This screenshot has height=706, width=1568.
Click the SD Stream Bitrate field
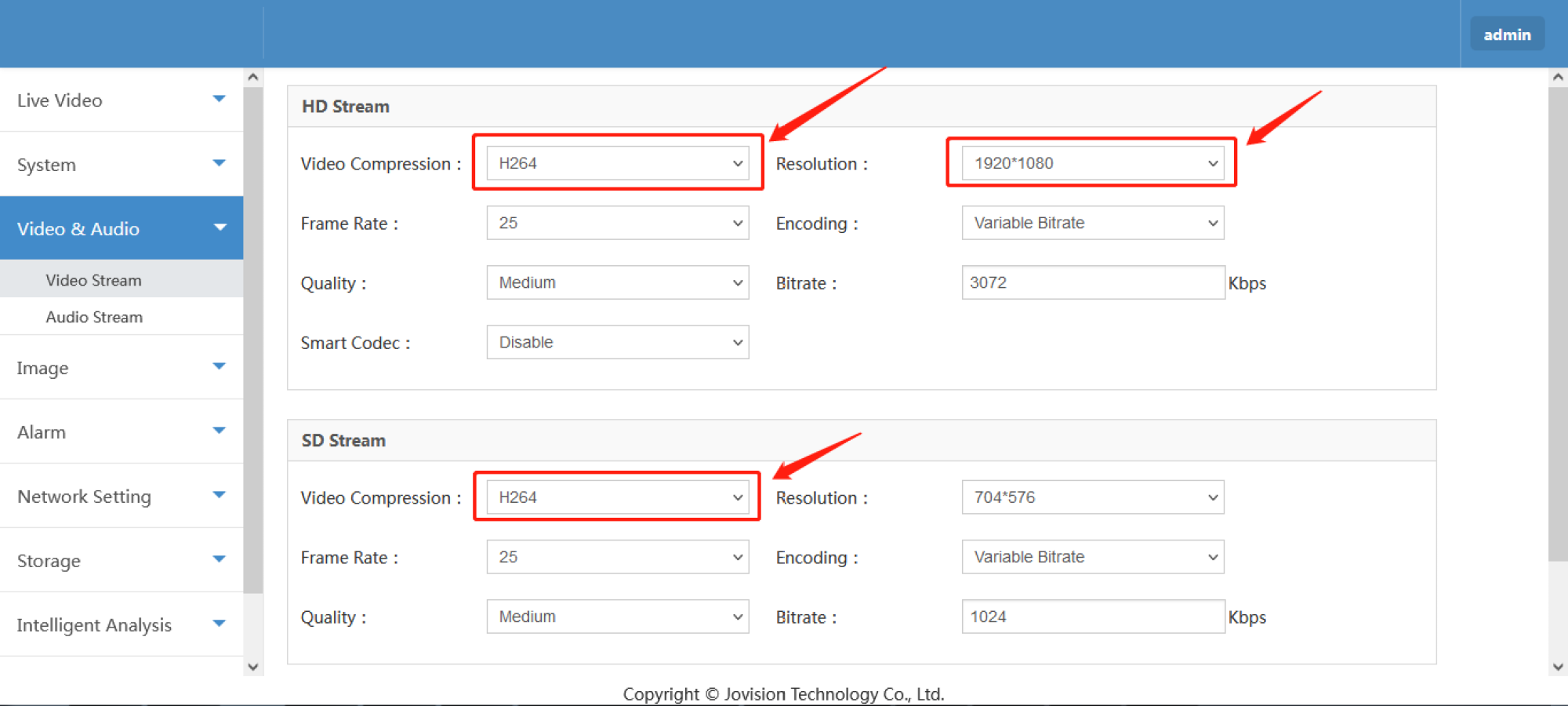[1092, 617]
